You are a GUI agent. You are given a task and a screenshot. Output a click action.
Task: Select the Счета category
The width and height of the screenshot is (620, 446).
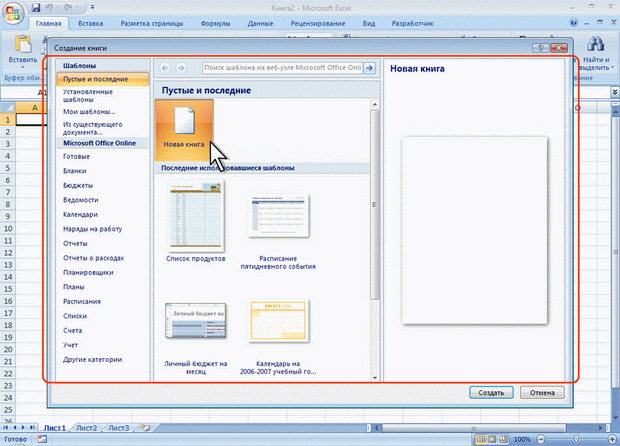point(72,331)
